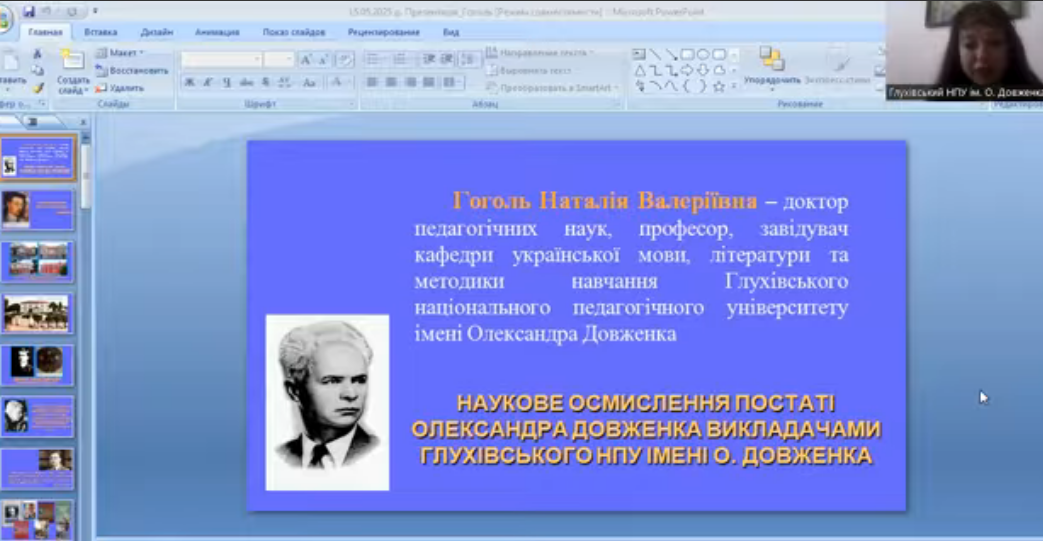Click the Cut scissors icon
Viewport: 1043px width, 541px height.
pos(37,53)
